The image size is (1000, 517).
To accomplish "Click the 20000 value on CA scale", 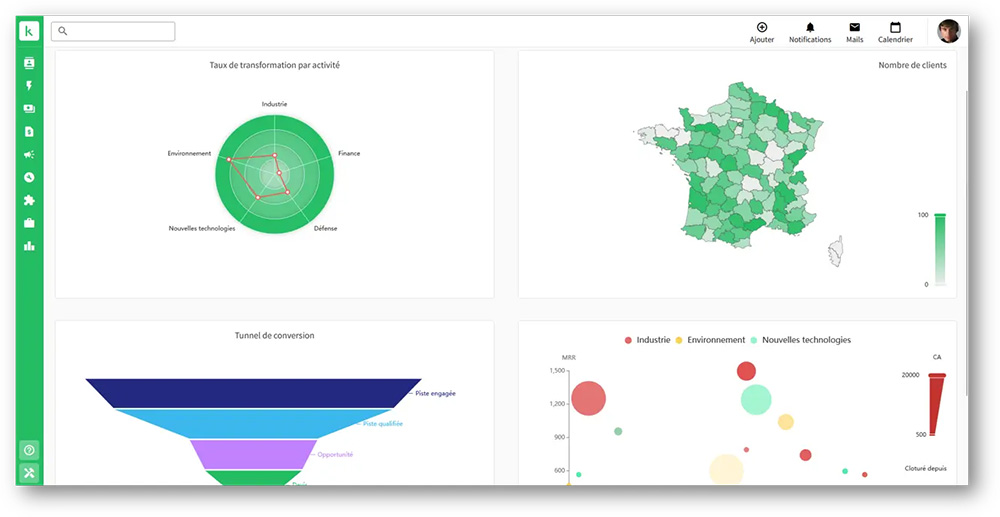I will coord(910,375).
